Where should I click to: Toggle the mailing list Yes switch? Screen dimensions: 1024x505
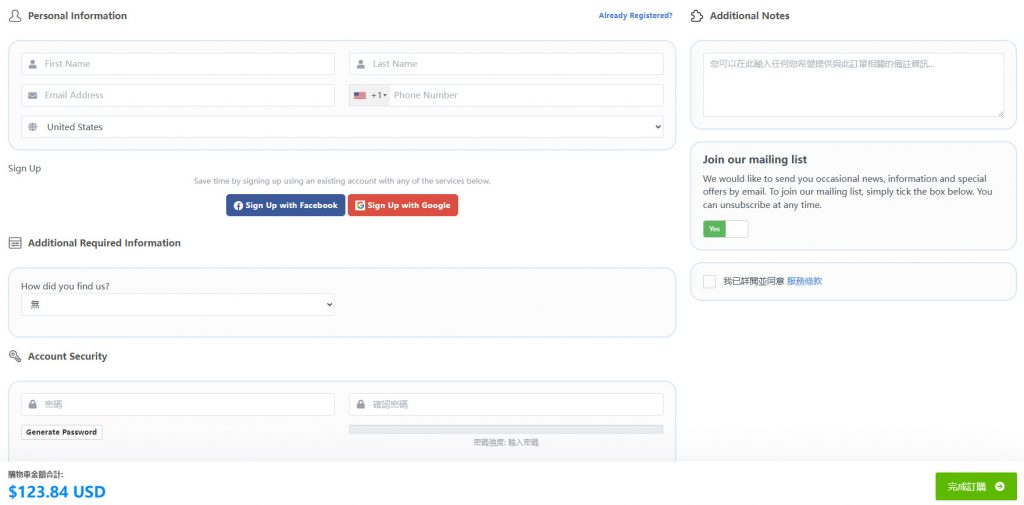(725, 229)
